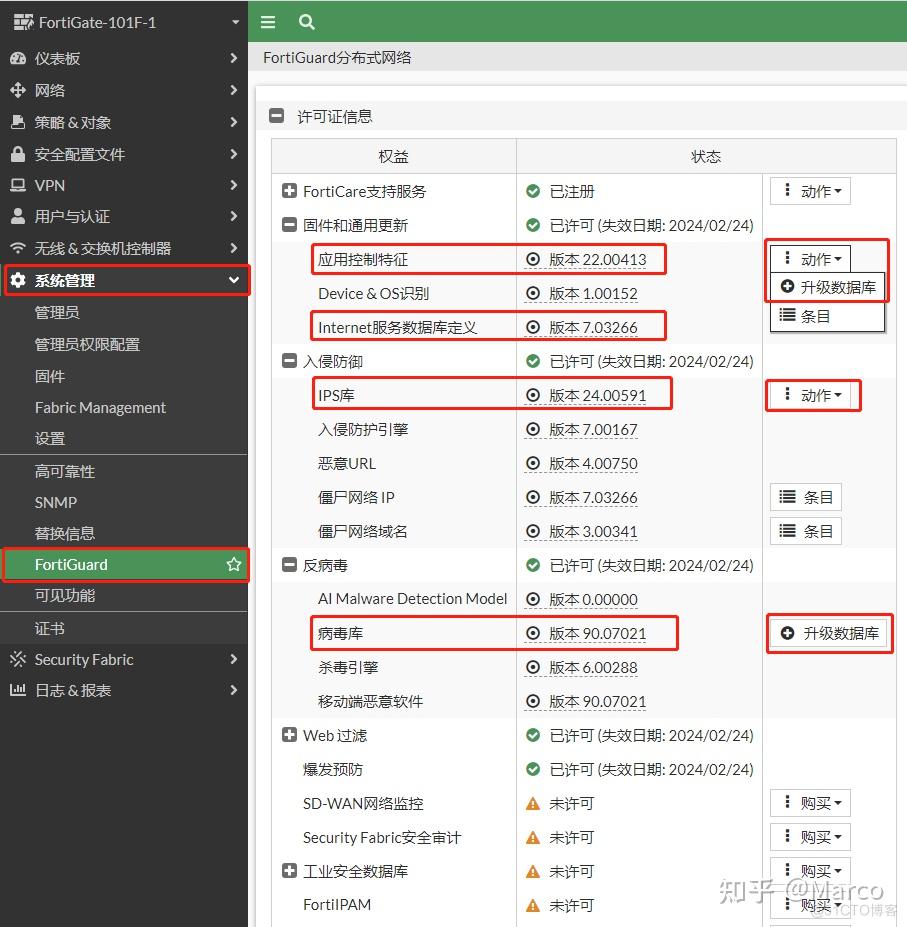Click the 日志&报表 sidebar icon

tap(17, 691)
